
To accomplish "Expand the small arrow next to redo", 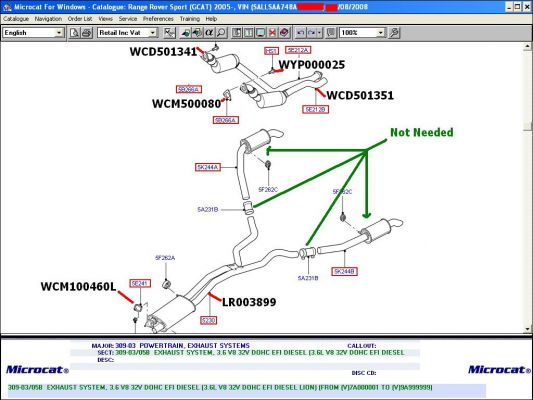I will 319,33.
